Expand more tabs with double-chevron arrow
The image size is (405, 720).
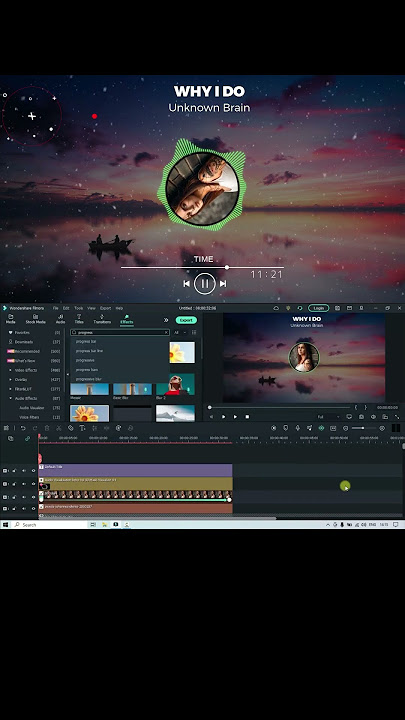(166, 320)
